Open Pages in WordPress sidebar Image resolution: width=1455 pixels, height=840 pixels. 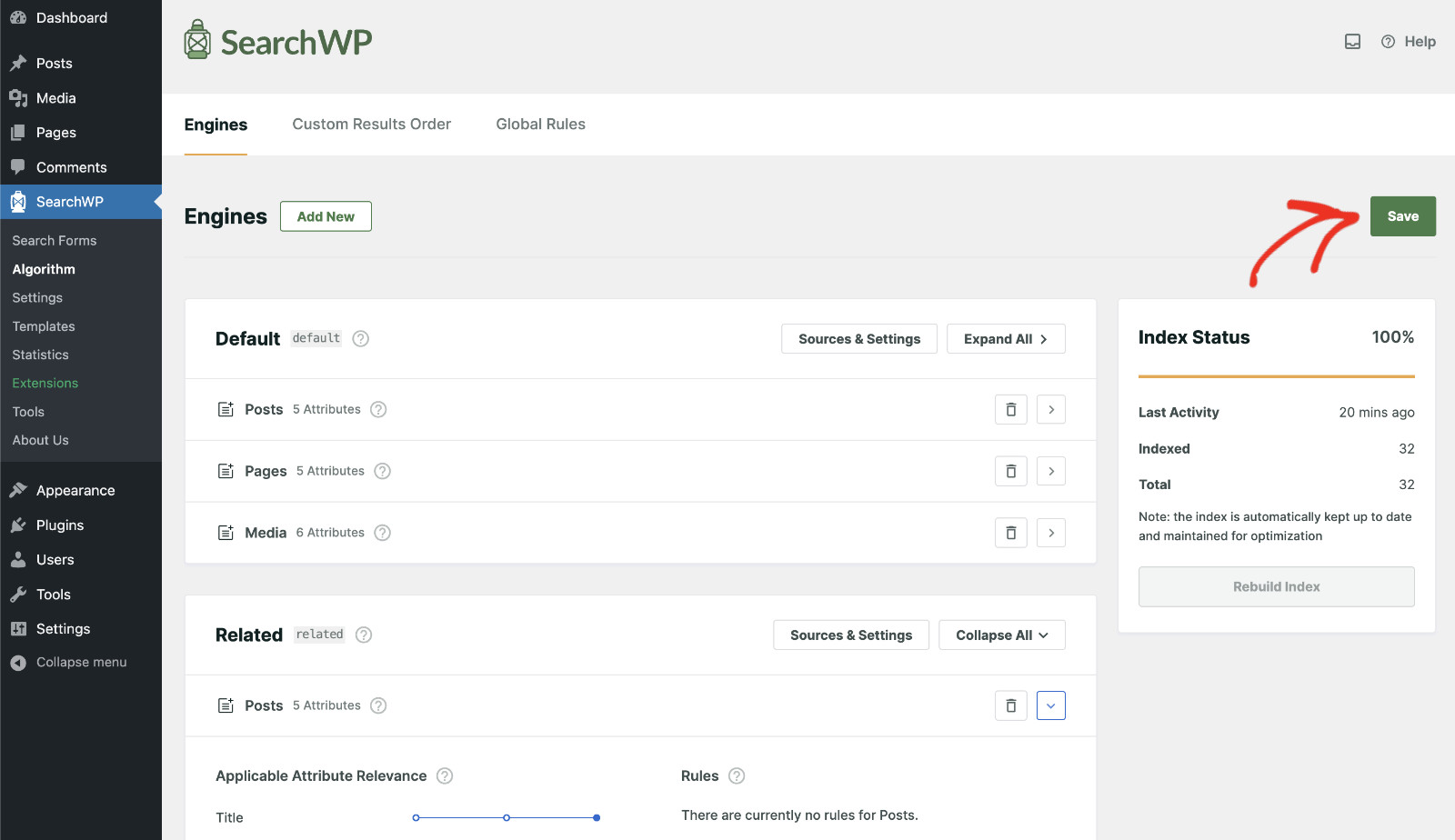click(55, 133)
